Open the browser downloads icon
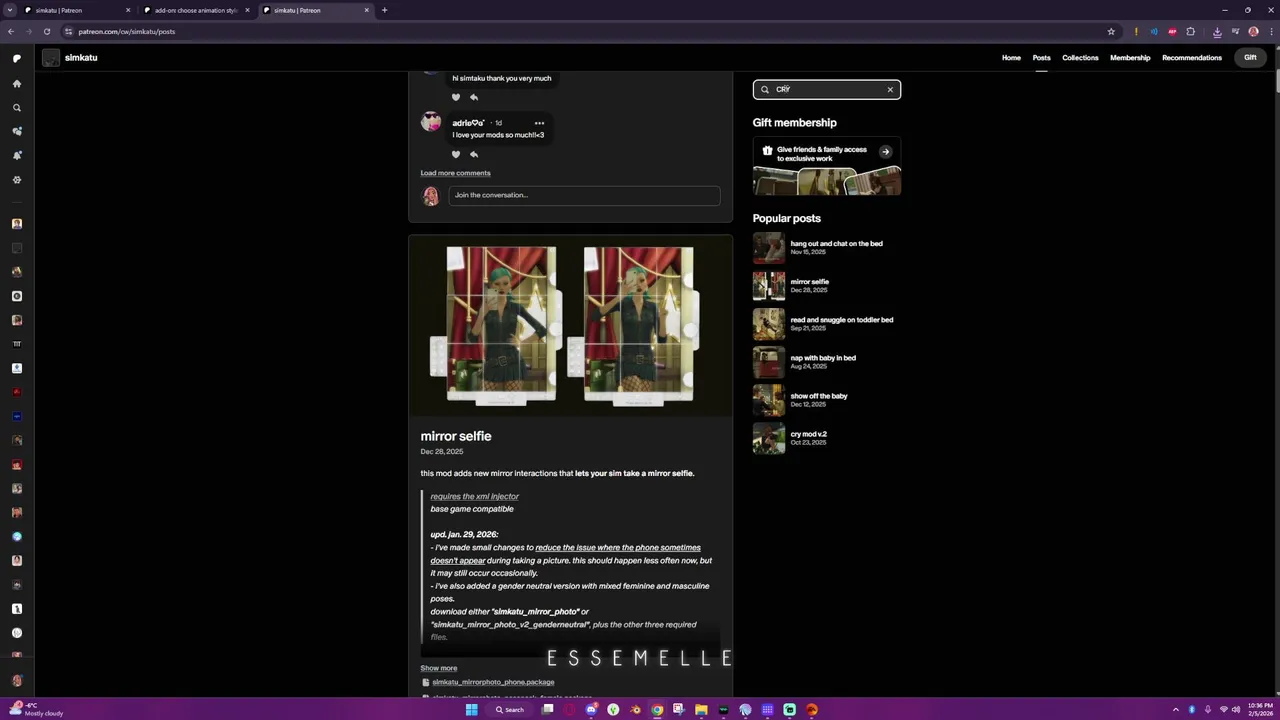 click(x=1217, y=31)
